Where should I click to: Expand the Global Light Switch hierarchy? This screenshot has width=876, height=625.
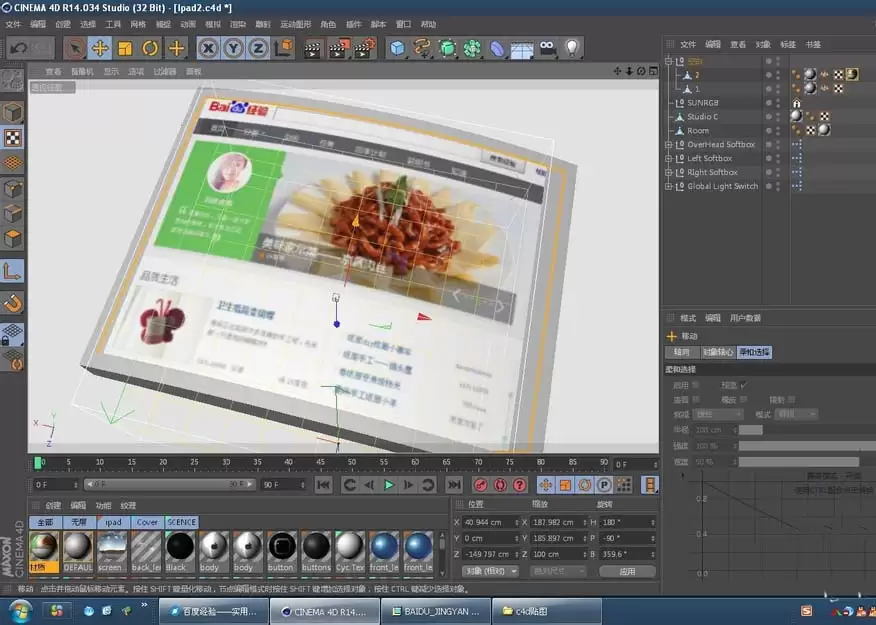667,185
